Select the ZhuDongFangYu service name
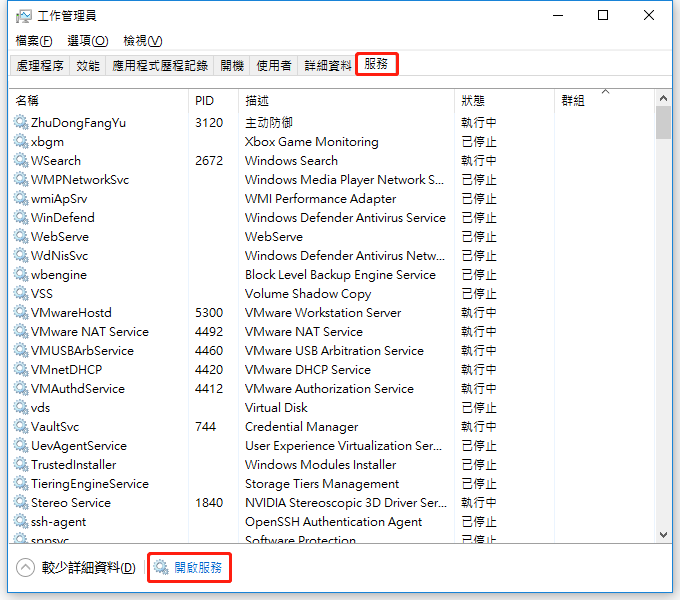This screenshot has width=680, height=600. pos(78,123)
